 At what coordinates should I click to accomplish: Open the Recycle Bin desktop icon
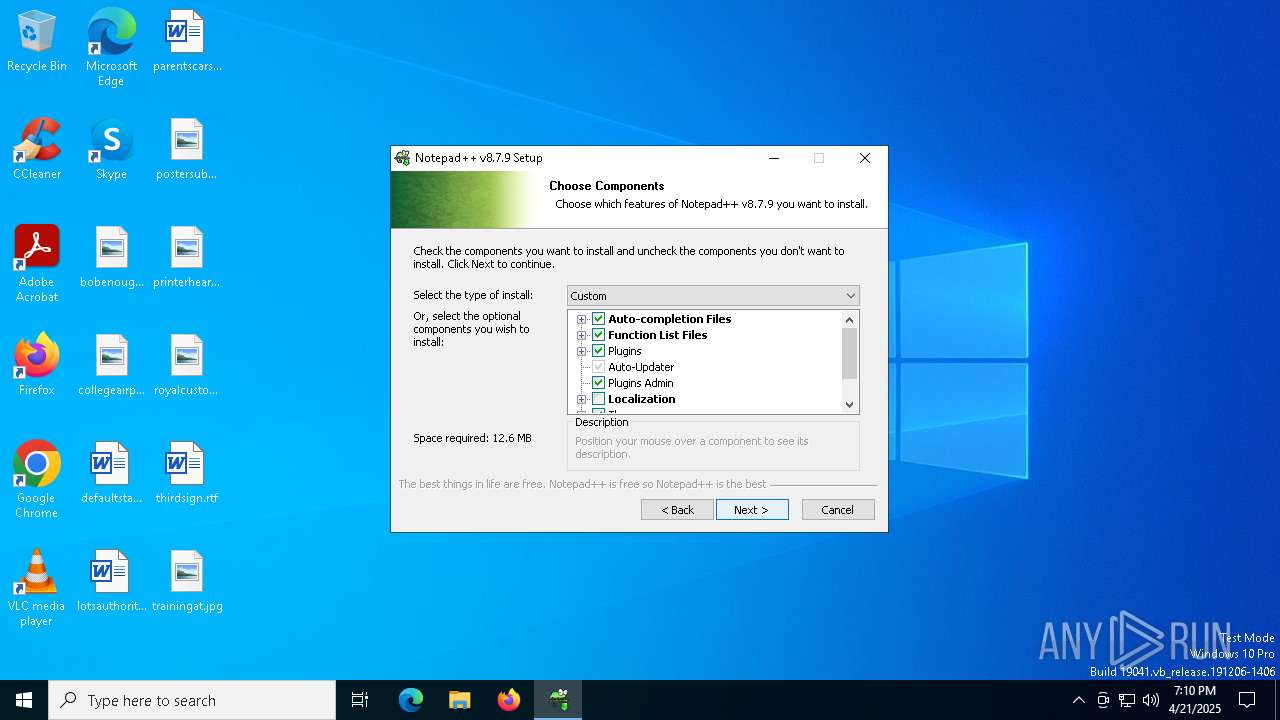click(x=37, y=42)
